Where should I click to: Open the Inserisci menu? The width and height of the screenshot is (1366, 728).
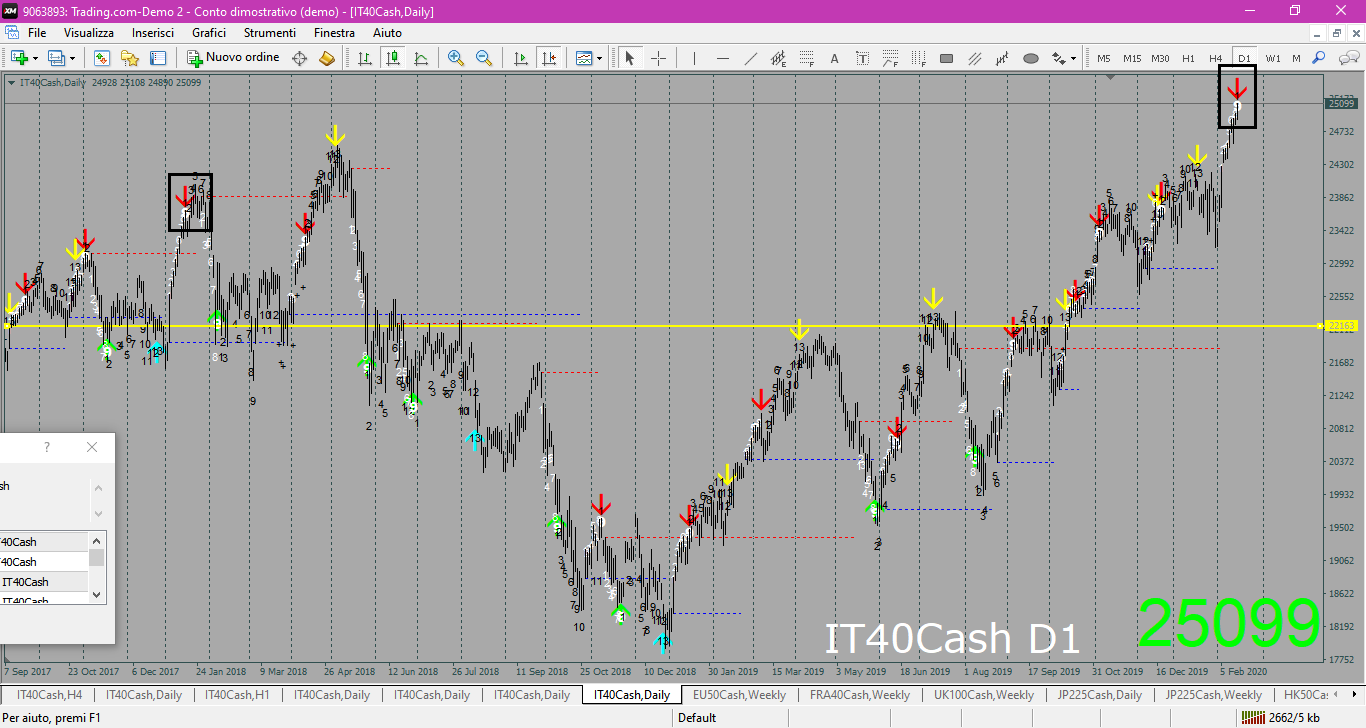pos(153,33)
